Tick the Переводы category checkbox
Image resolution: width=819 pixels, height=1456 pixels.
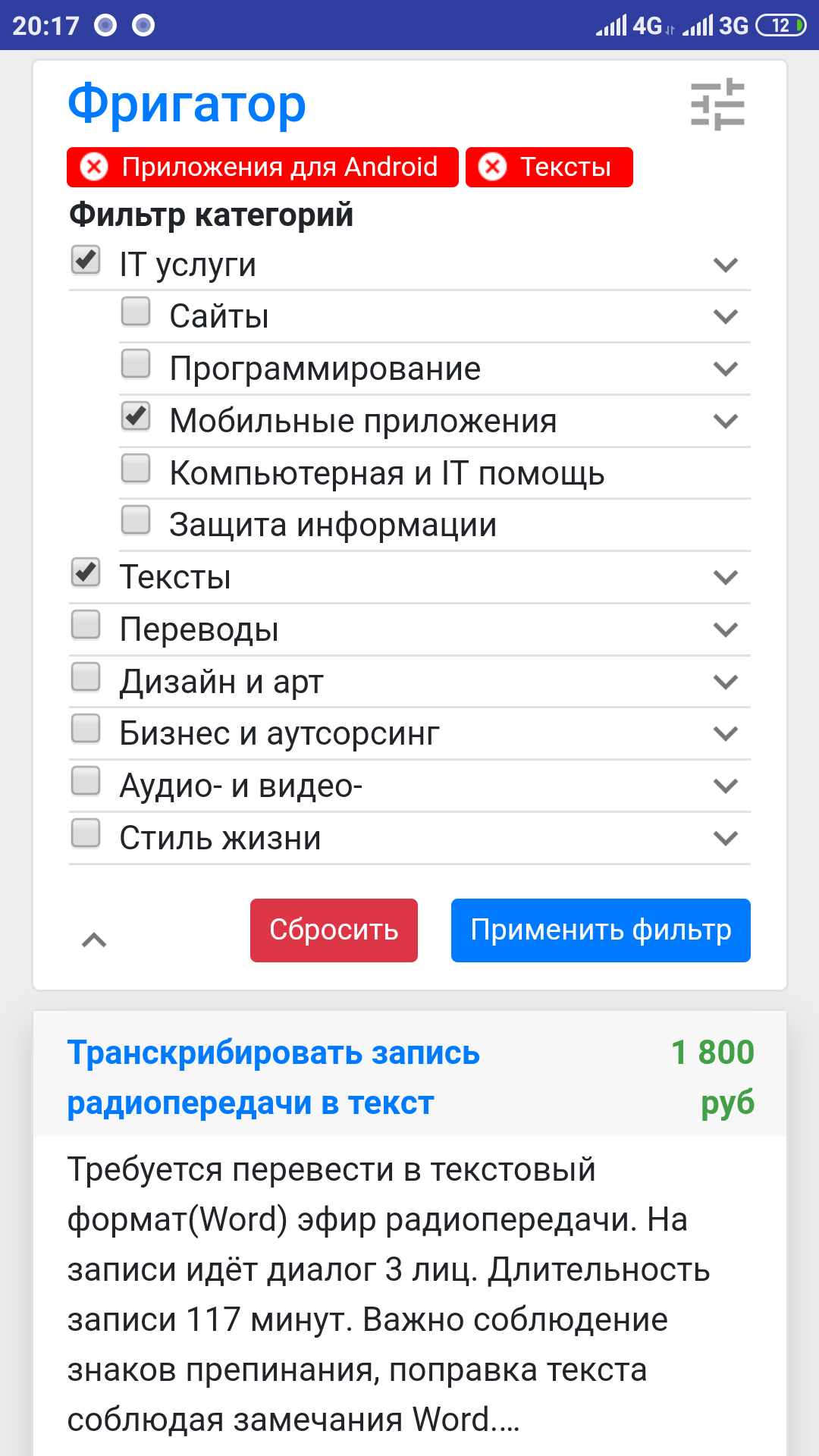[86, 625]
